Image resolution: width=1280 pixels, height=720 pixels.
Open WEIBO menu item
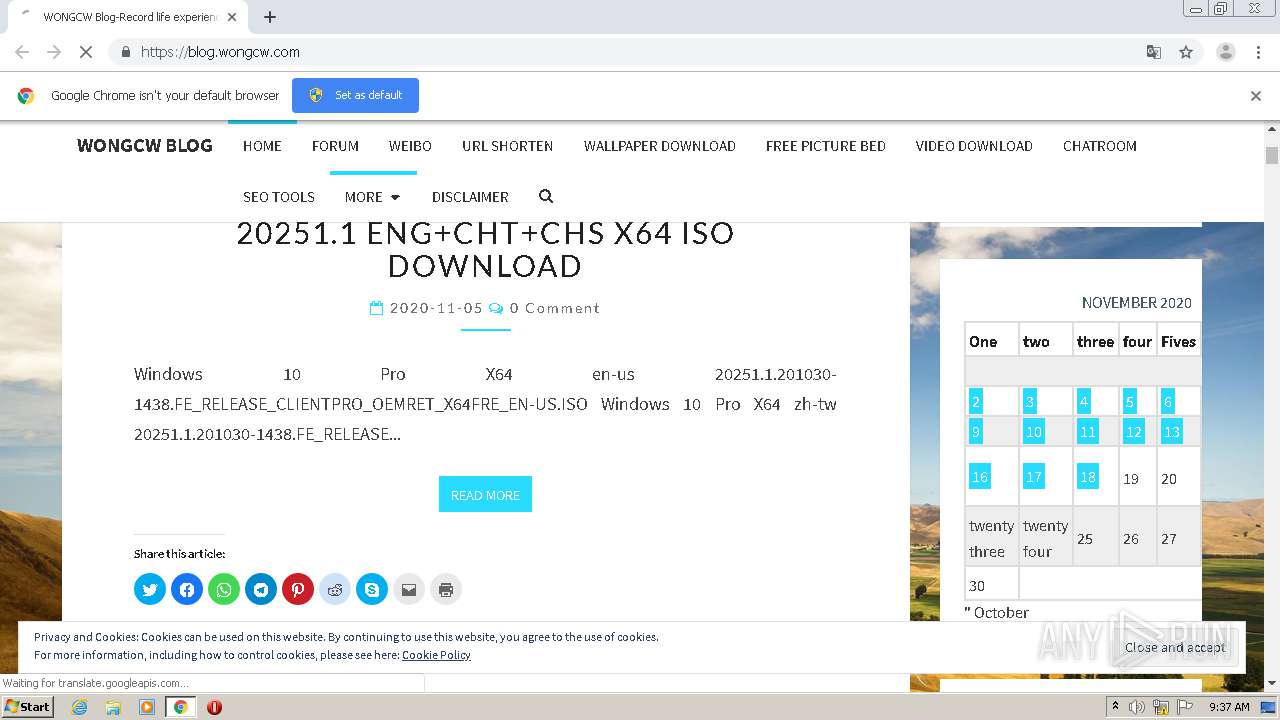[x=410, y=146]
